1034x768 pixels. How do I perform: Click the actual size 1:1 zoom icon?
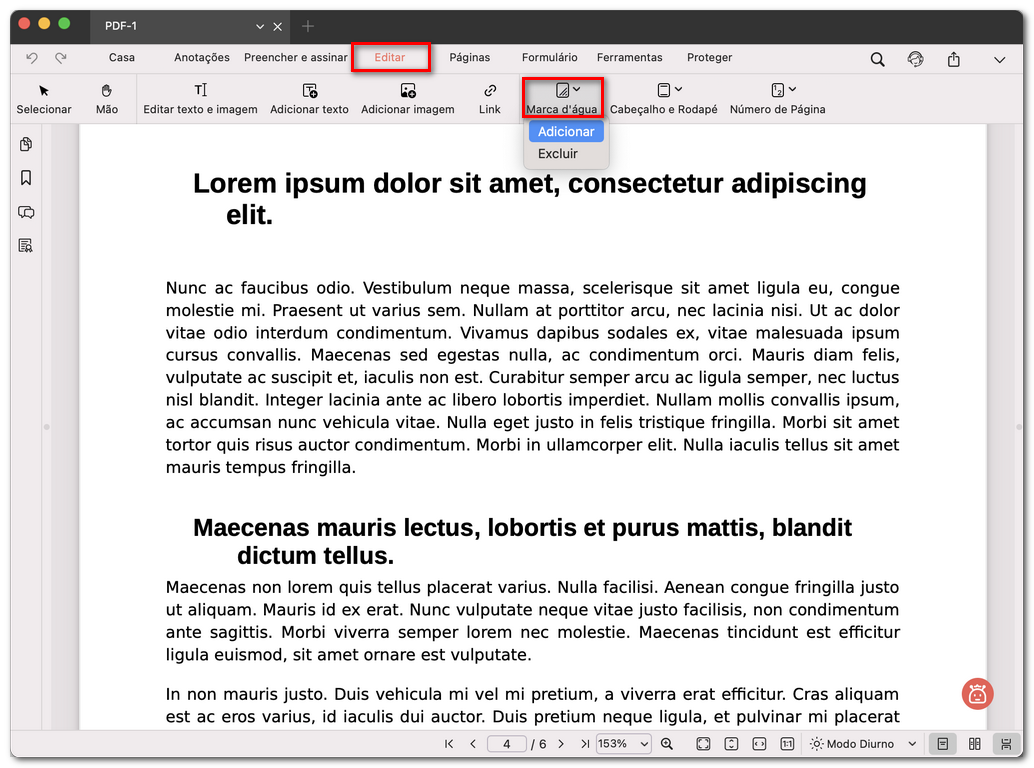pyautogui.click(x=787, y=744)
